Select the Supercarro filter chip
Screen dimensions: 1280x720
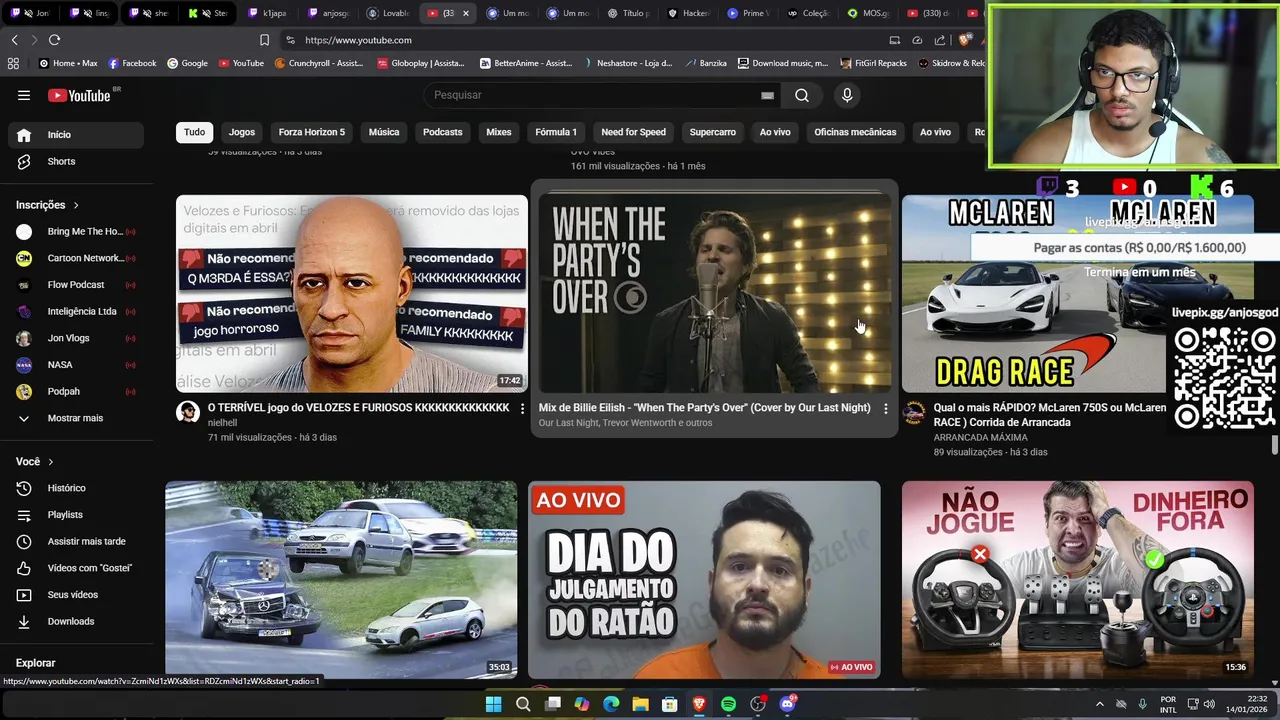(713, 132)
